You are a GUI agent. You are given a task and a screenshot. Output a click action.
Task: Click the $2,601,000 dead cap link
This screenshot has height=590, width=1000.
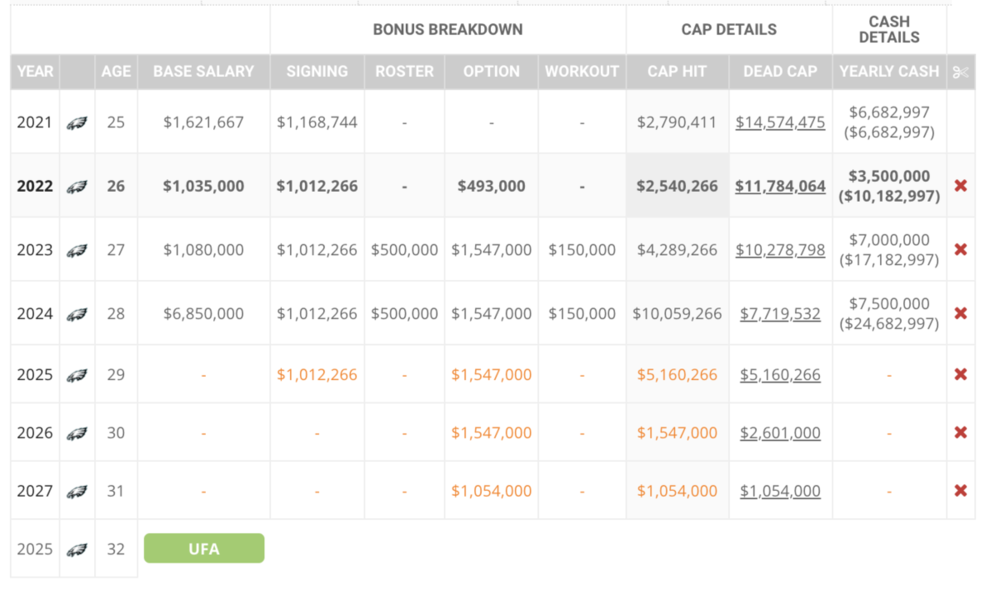(780, 433)
